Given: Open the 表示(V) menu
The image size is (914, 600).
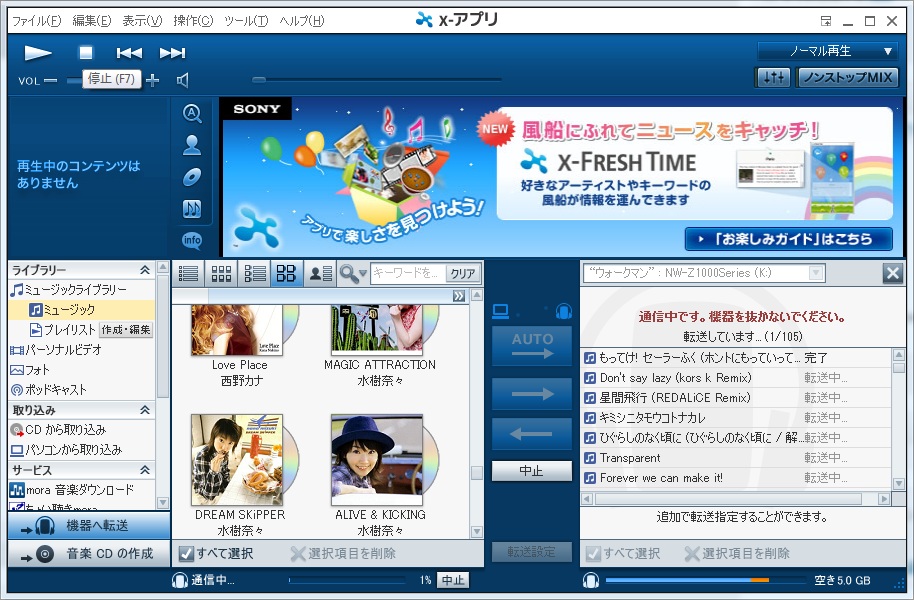Looking at the screenshot, I should click(142, 21).
